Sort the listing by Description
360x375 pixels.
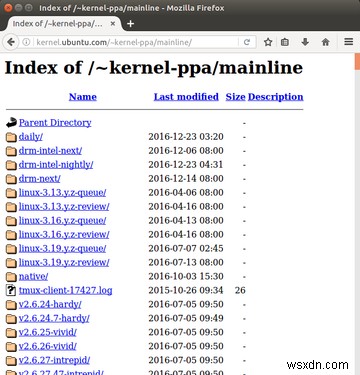pyautogui.click(x=276, y=97)
